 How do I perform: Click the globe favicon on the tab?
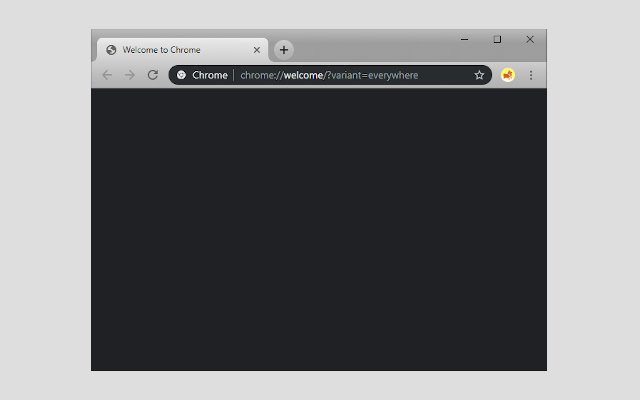pyautogui.click(x=111, y=50)
